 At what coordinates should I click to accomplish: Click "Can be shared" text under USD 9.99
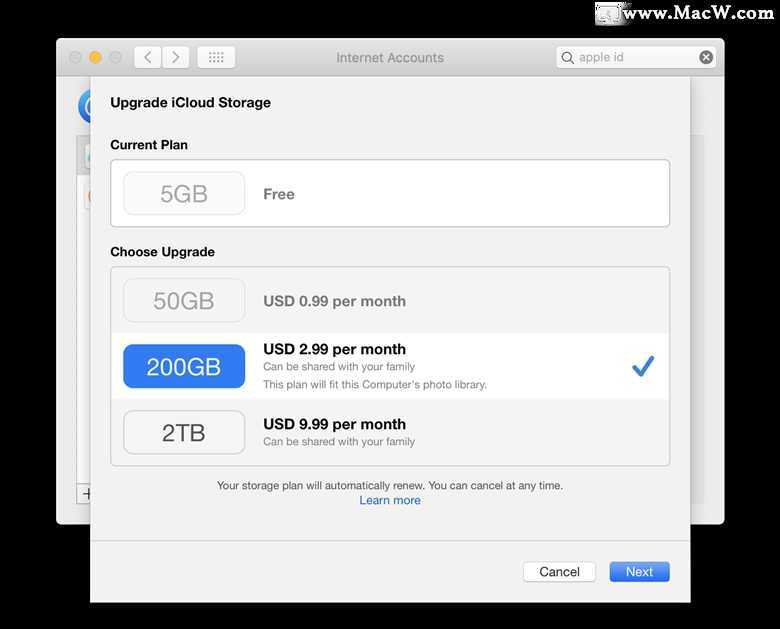pos(339,441)
